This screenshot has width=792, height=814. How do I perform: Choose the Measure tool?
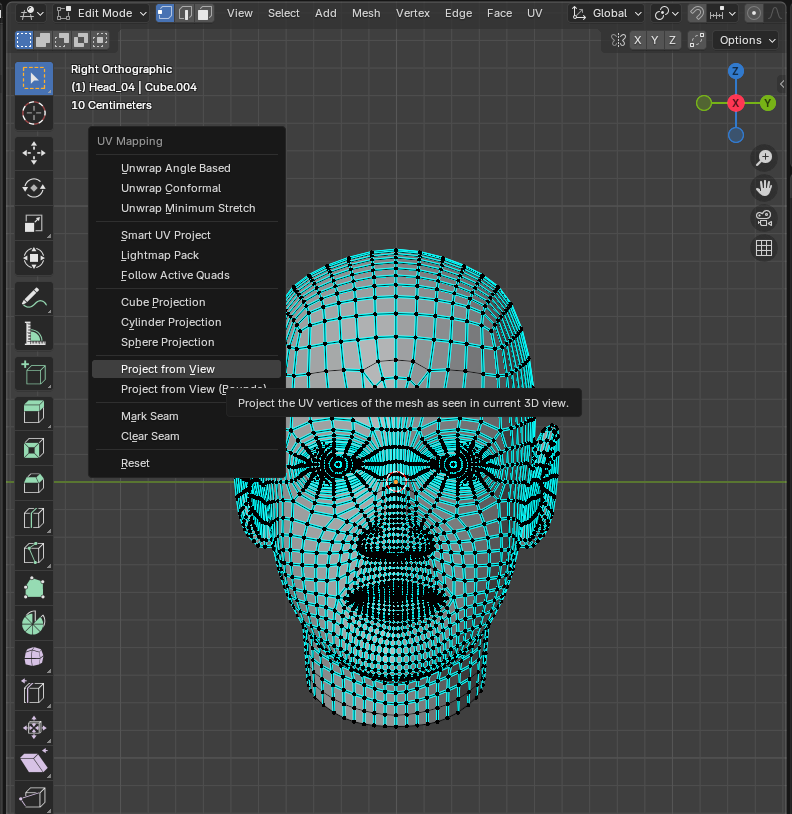(34, 334)
